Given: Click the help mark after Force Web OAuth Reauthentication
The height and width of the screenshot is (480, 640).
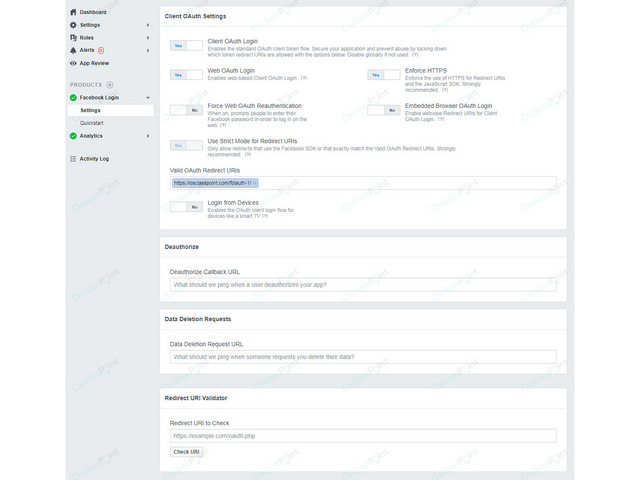Looking at the screenshot, I should click(x=223, y=125).
